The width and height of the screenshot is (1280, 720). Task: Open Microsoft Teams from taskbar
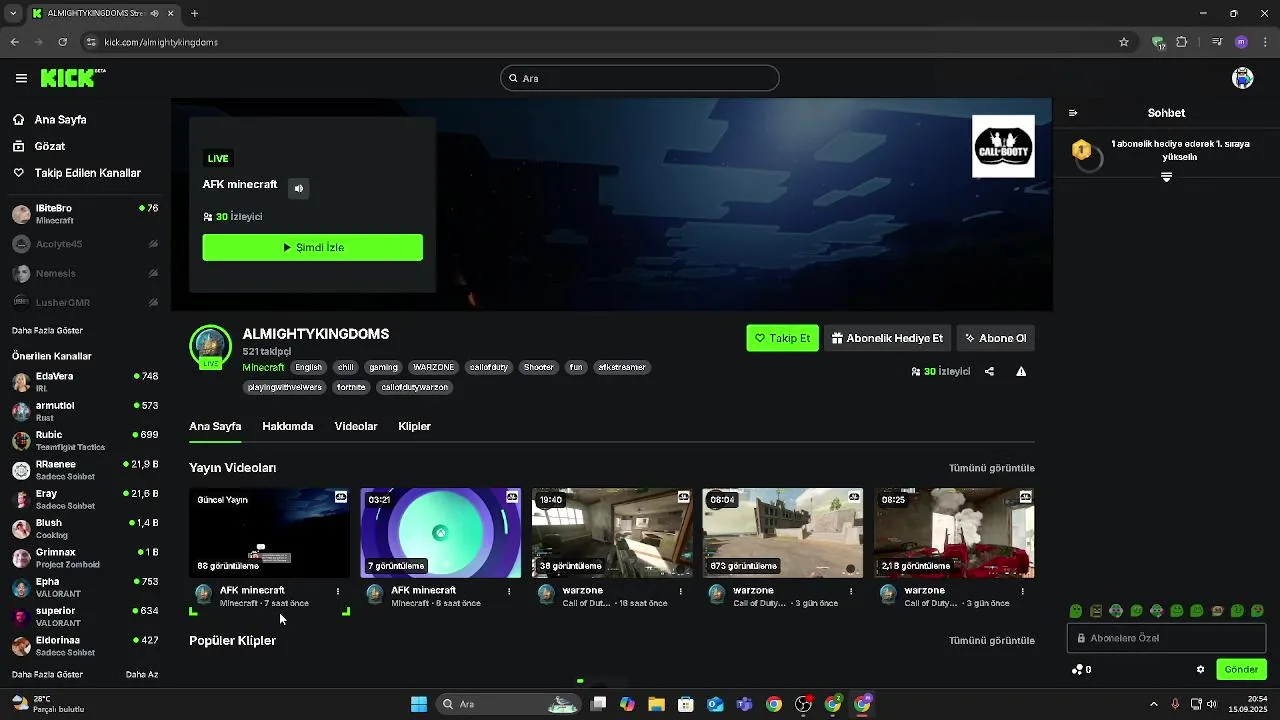744,704
